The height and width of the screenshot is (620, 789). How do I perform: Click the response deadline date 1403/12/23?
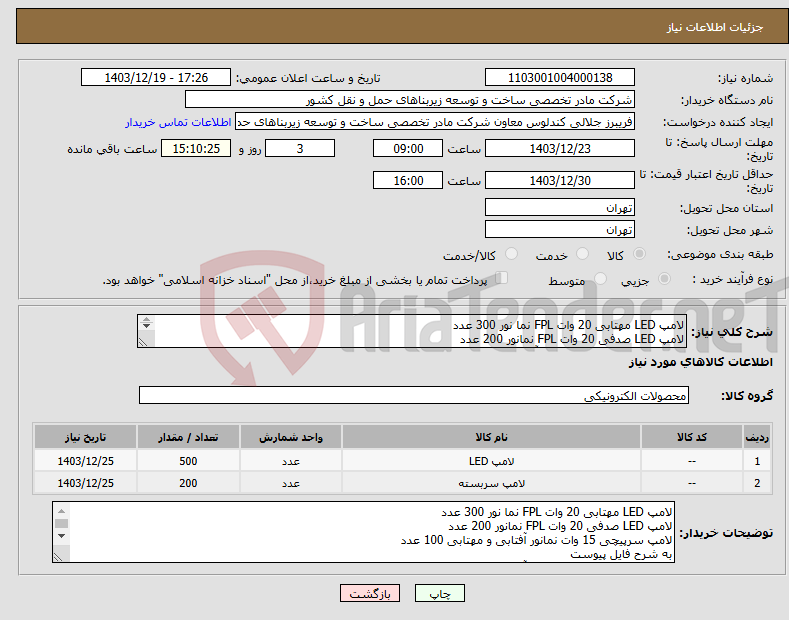click(560, 148)
